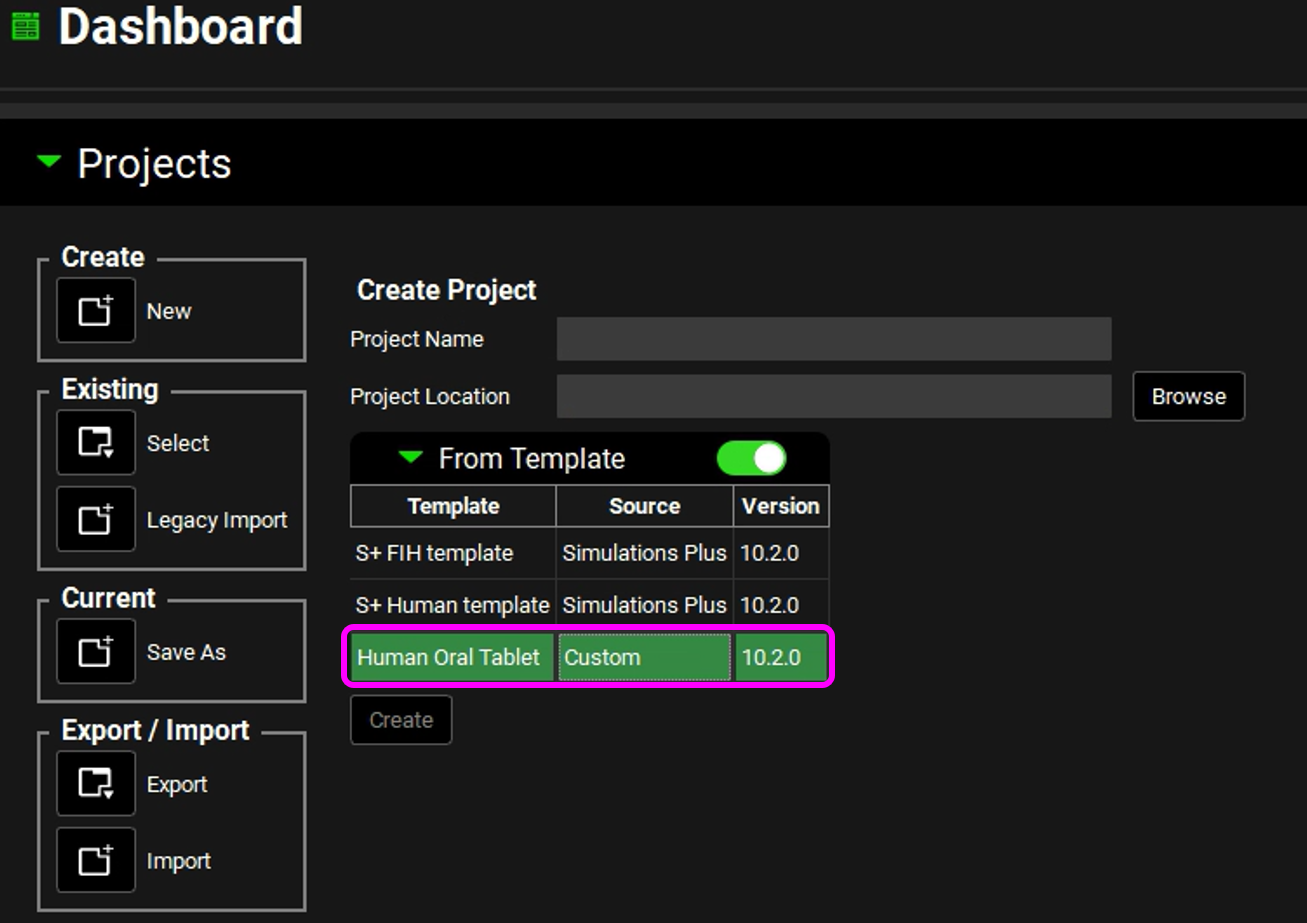Sort by the Template column header
The width and height of the screenshot is (1307, 923).
click(453, 506)
